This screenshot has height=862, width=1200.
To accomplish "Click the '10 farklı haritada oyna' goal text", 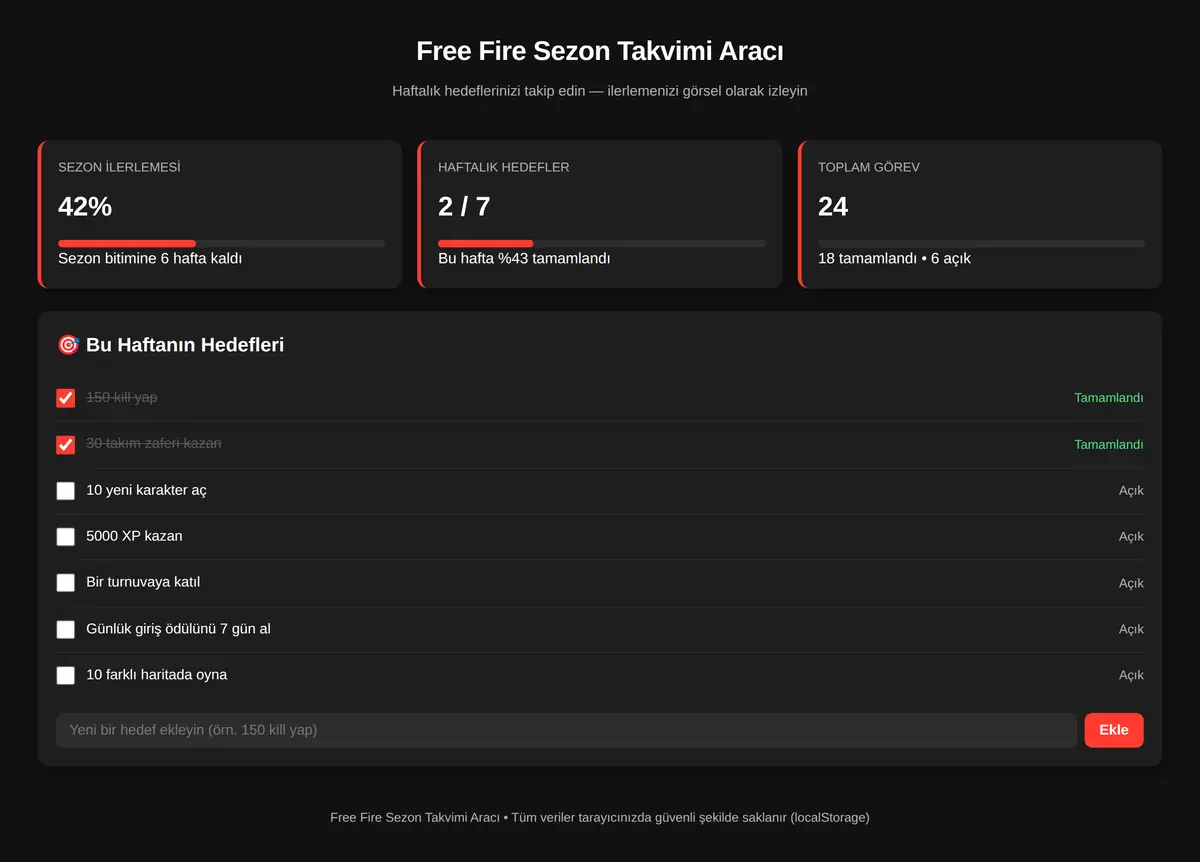I will click(x=157, y=675).
